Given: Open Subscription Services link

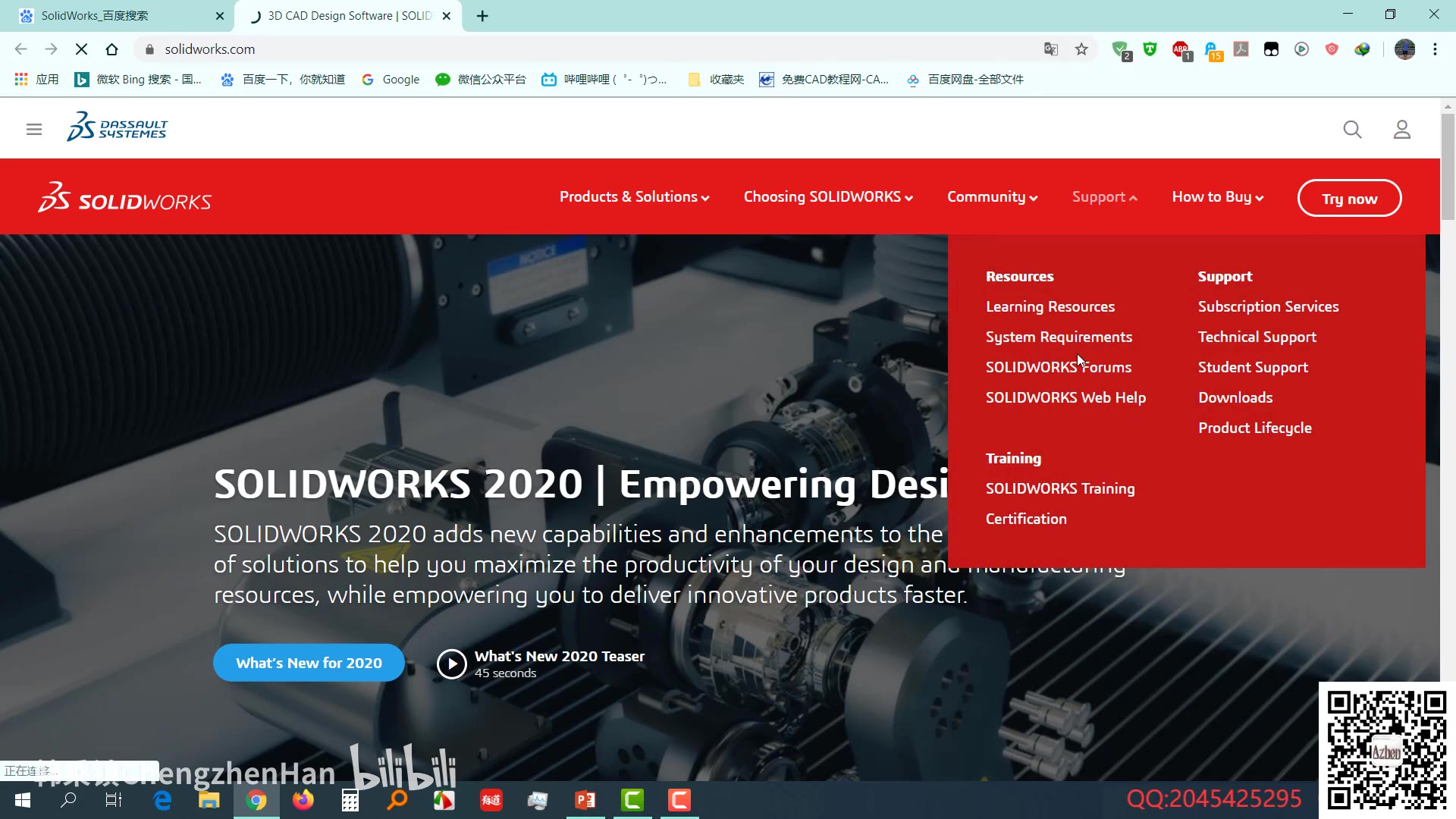Looking at the screenshot, I should pos(1268,307).
